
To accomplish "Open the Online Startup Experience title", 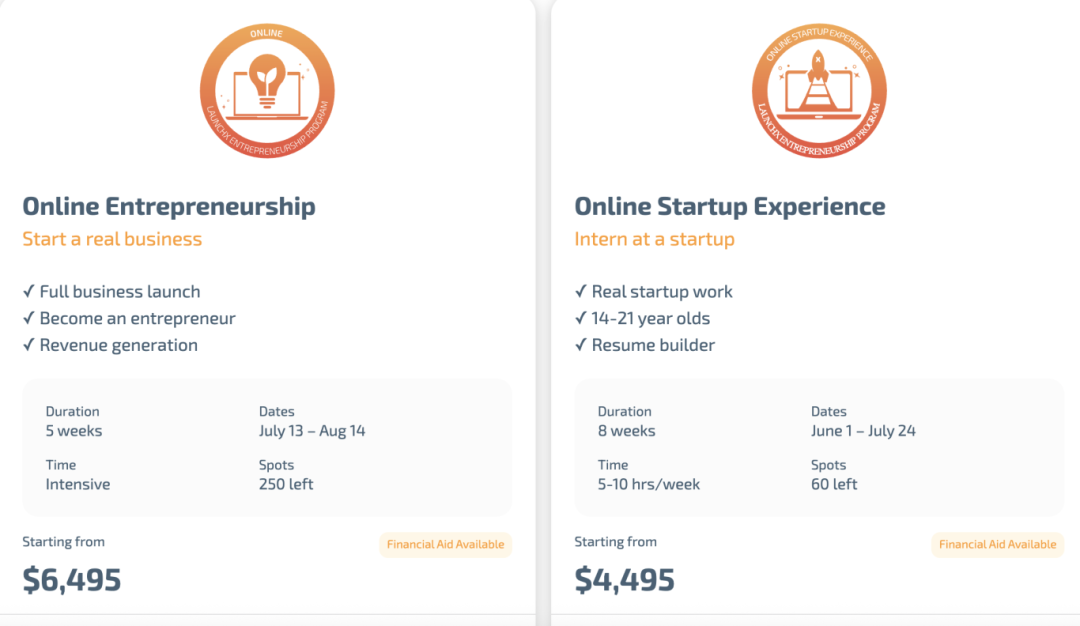I will click(729, 207).
